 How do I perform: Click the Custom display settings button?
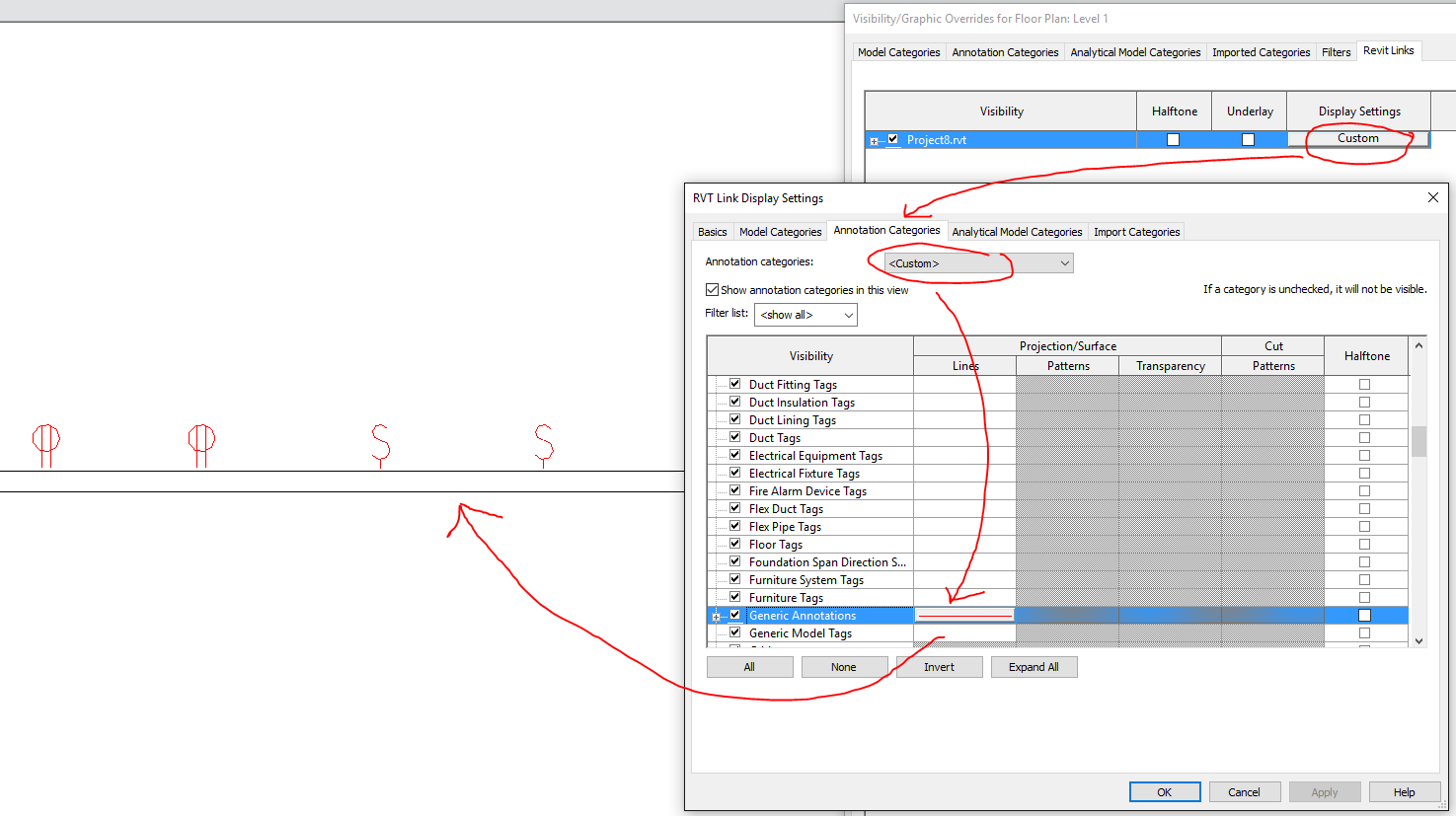pos(1357,138)
